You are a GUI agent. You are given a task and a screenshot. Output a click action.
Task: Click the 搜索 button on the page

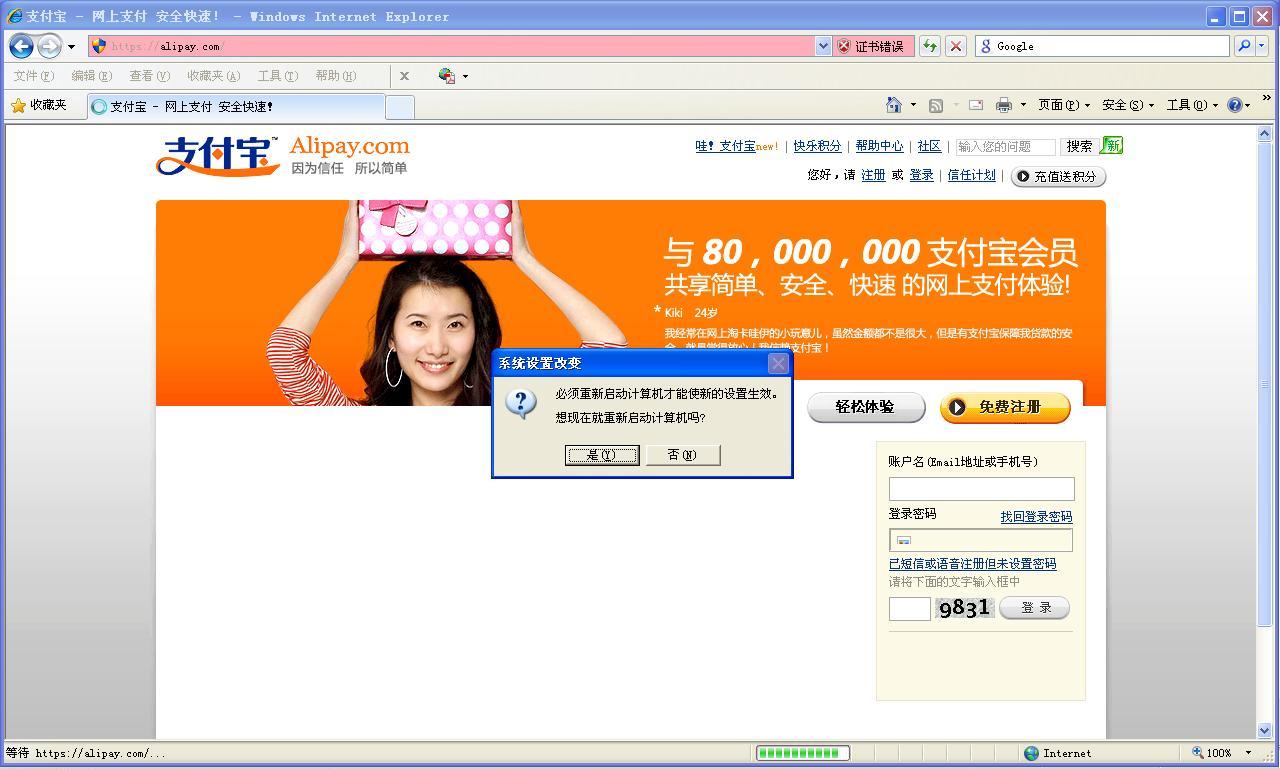coord(1079,146)
